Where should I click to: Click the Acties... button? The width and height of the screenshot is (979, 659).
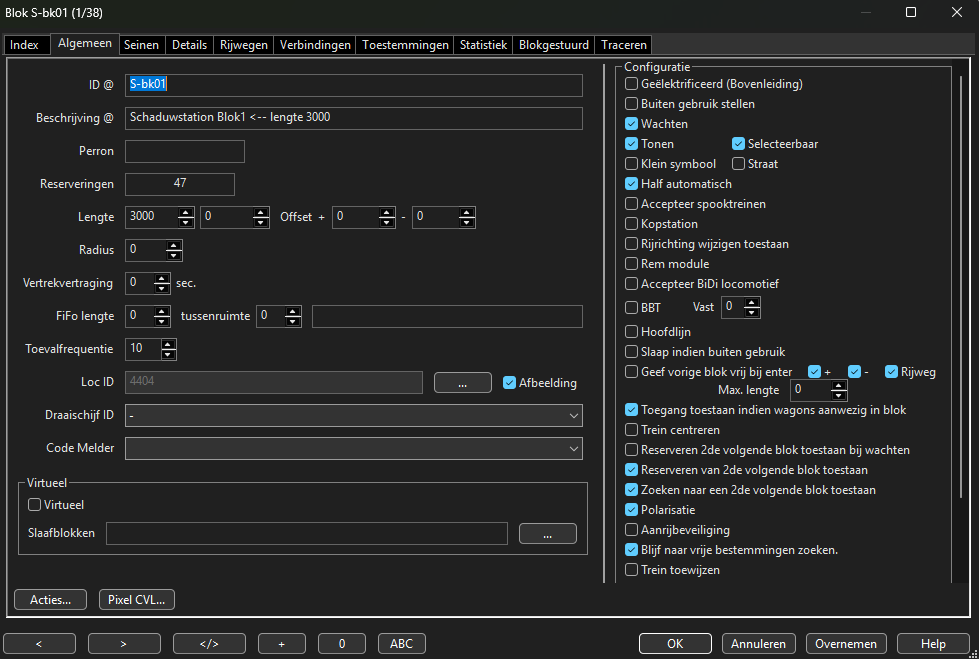coord(50,600)
